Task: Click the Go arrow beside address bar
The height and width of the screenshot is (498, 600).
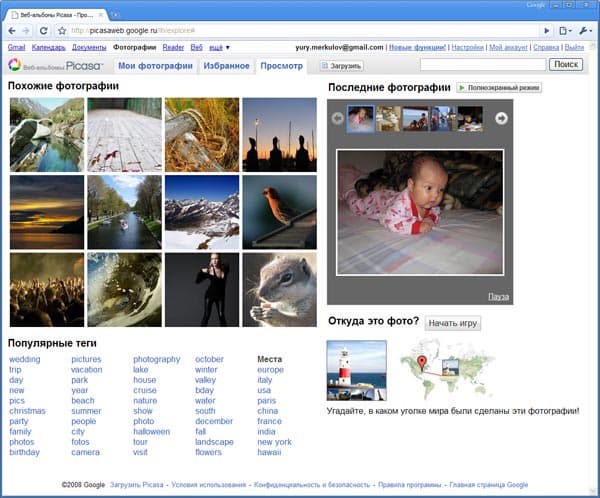Action: [546, 31]
